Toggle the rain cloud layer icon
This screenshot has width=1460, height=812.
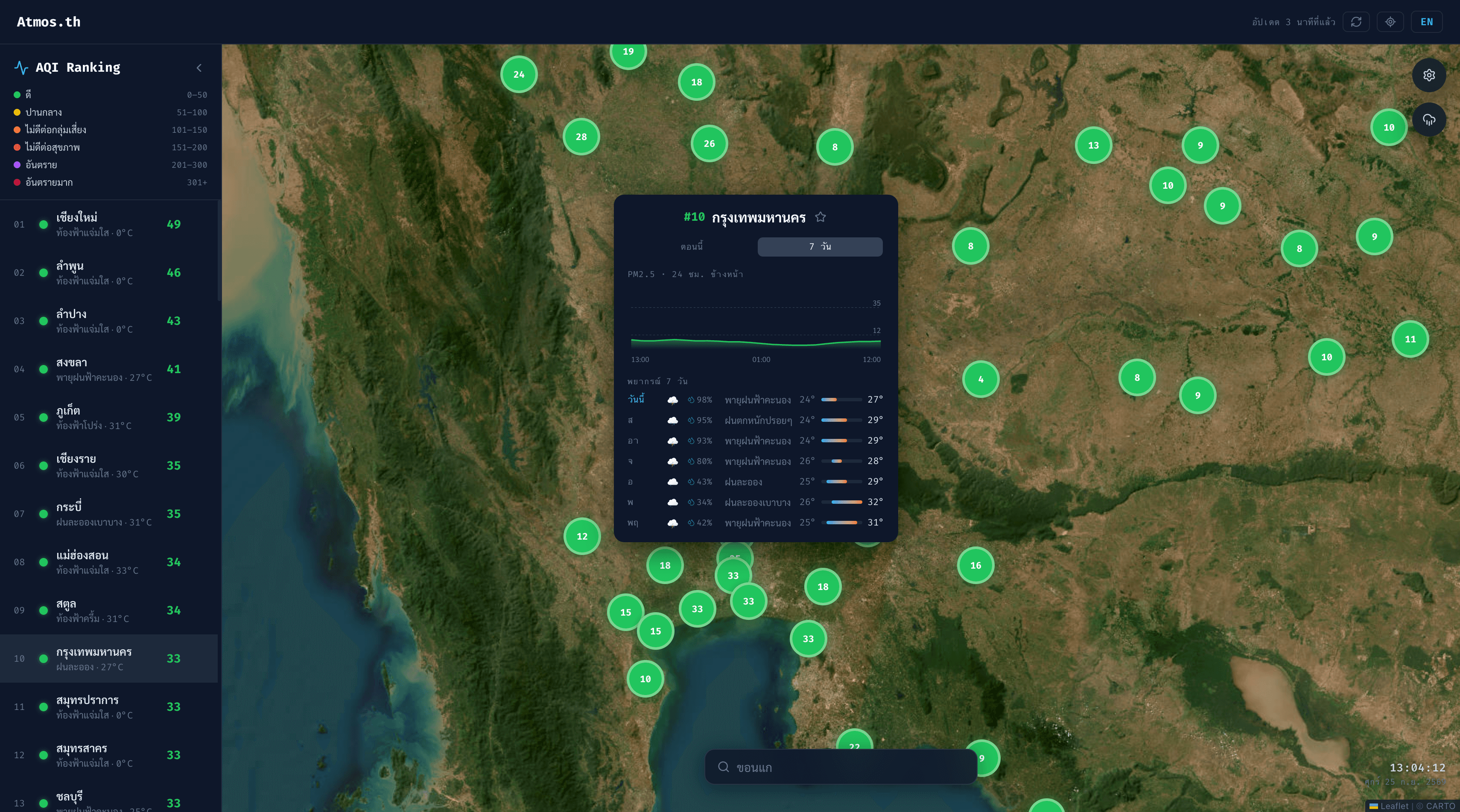[x=1429, y=120]
